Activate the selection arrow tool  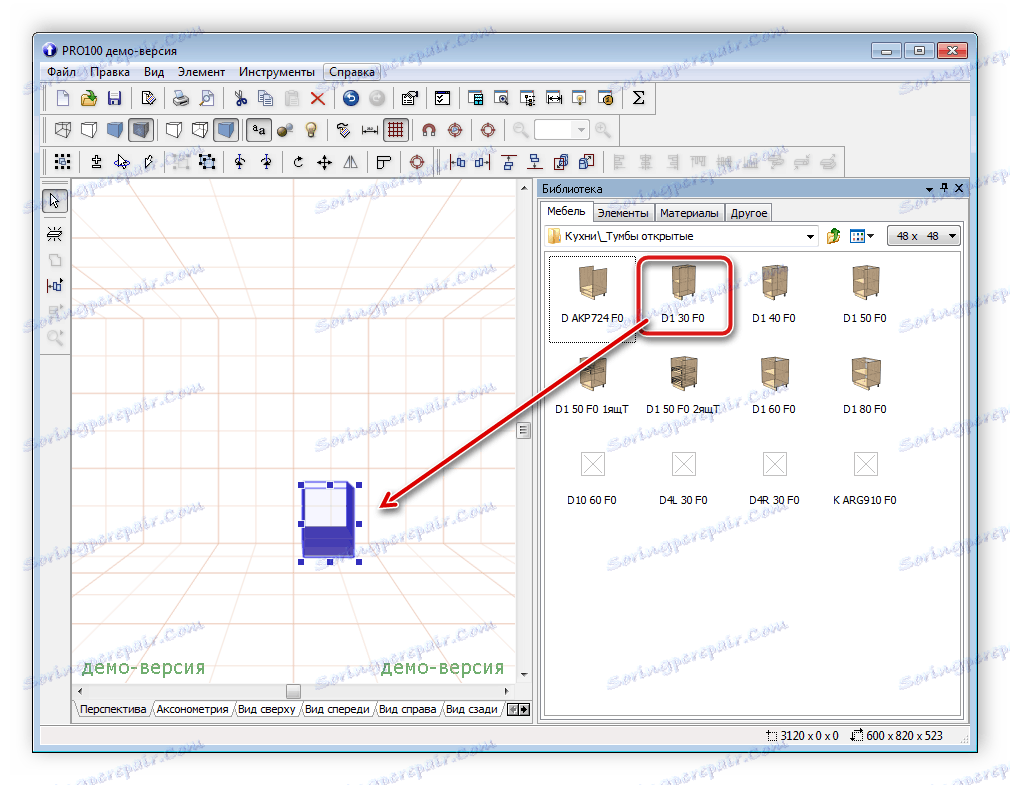55,201
